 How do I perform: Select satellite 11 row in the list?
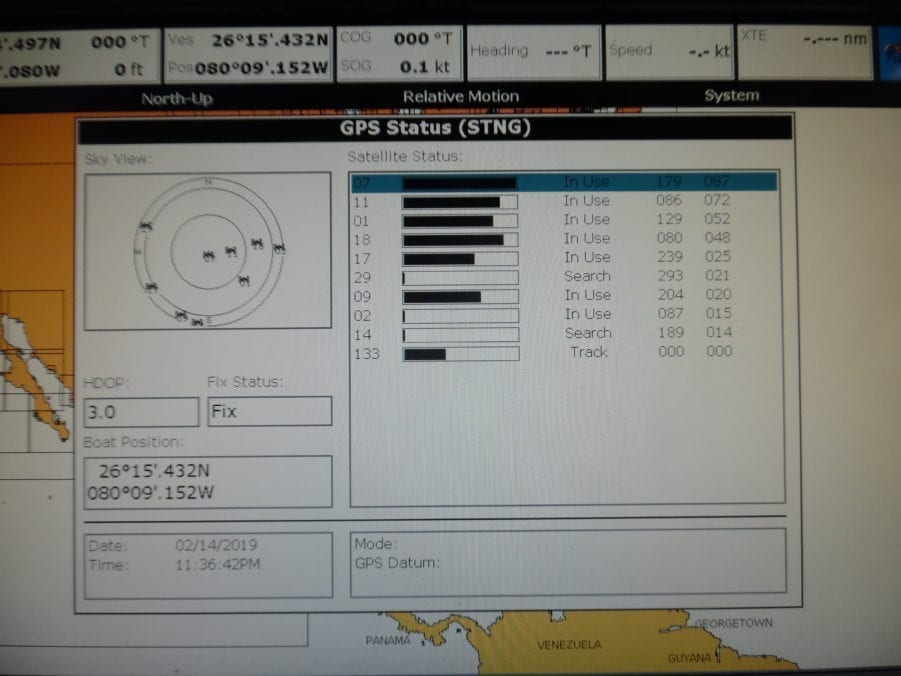tap(564, 201)
